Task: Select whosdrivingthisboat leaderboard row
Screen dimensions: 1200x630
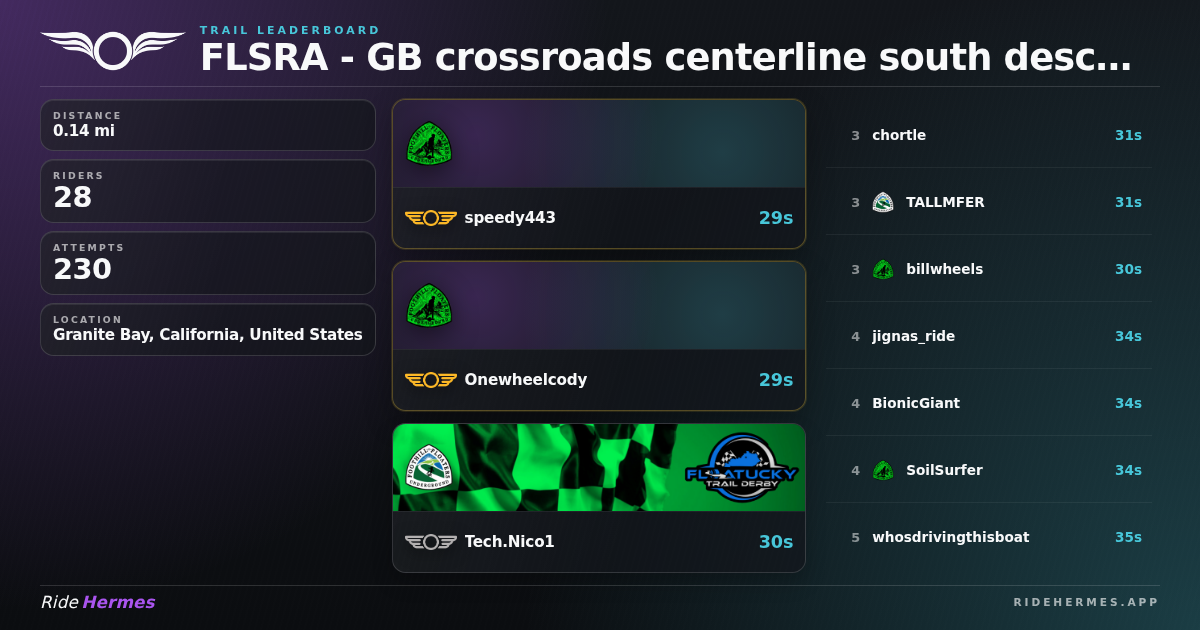Action: click(989, 537)
